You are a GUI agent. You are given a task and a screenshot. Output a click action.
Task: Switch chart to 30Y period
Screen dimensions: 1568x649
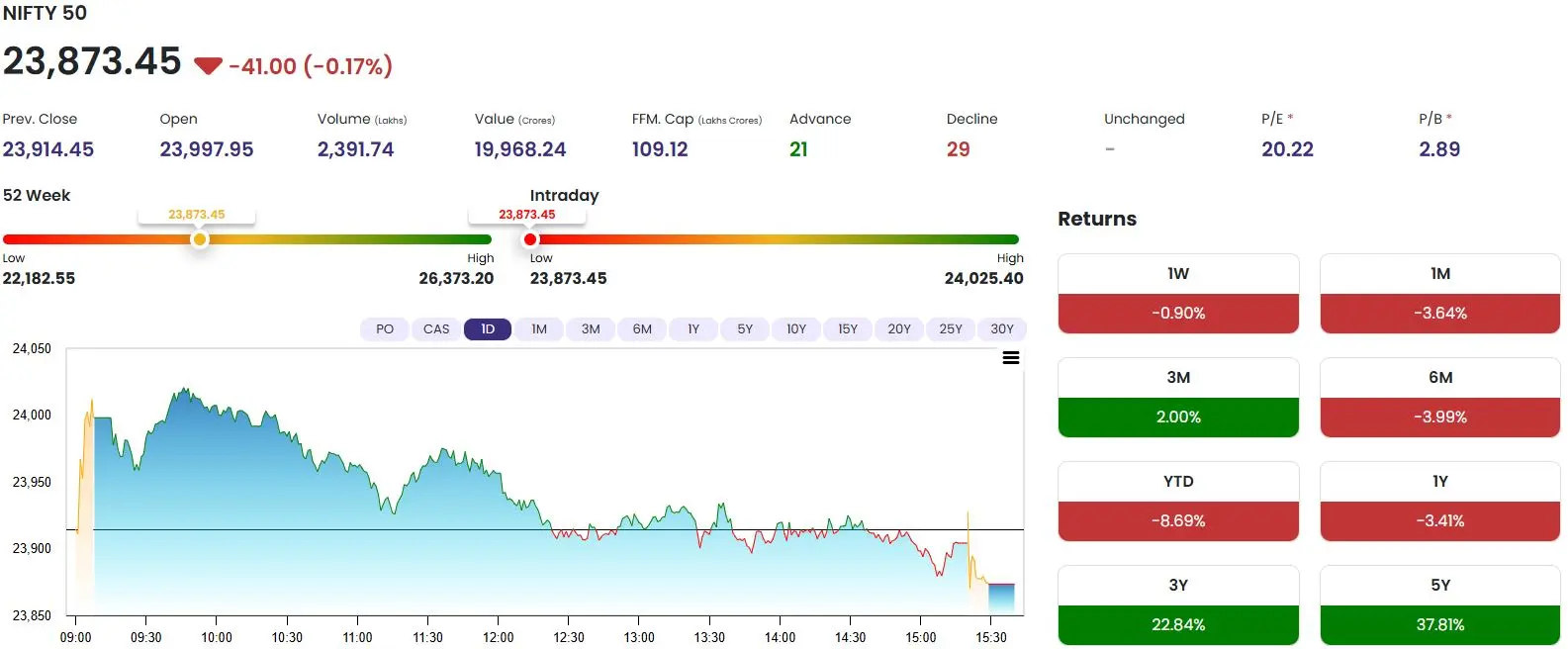[x=1002, y=329]
